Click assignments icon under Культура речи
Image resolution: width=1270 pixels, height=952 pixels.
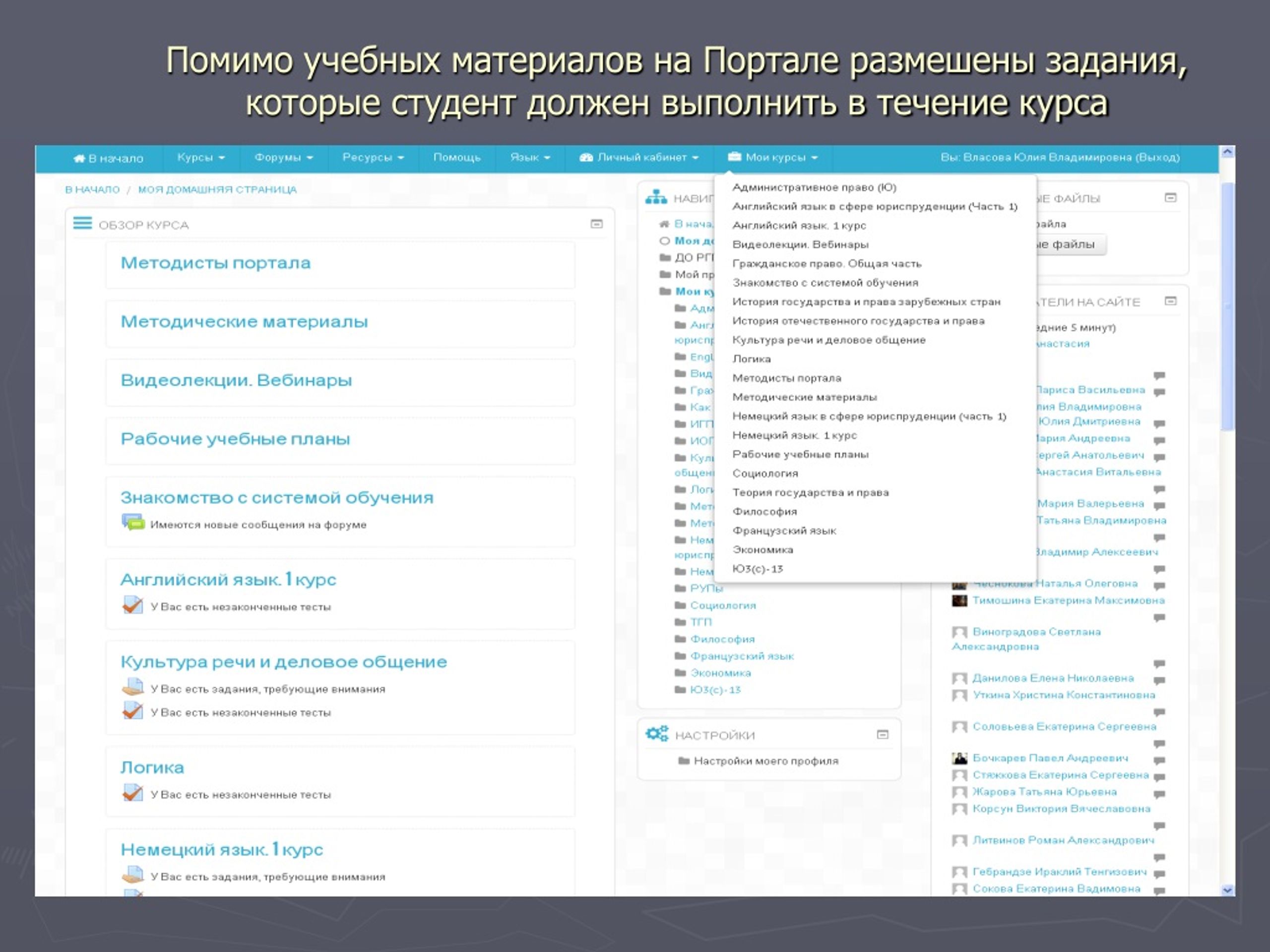tap(132, 687)
